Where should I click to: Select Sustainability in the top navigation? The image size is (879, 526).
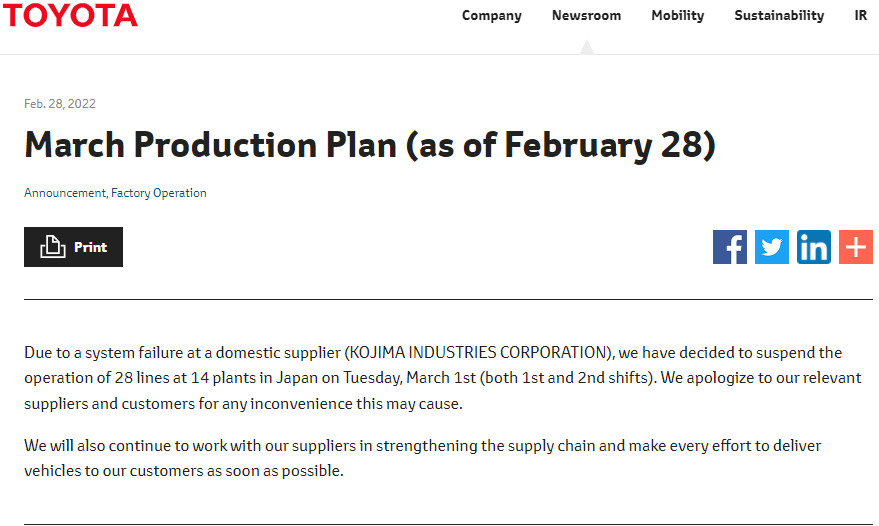point(779,15)
